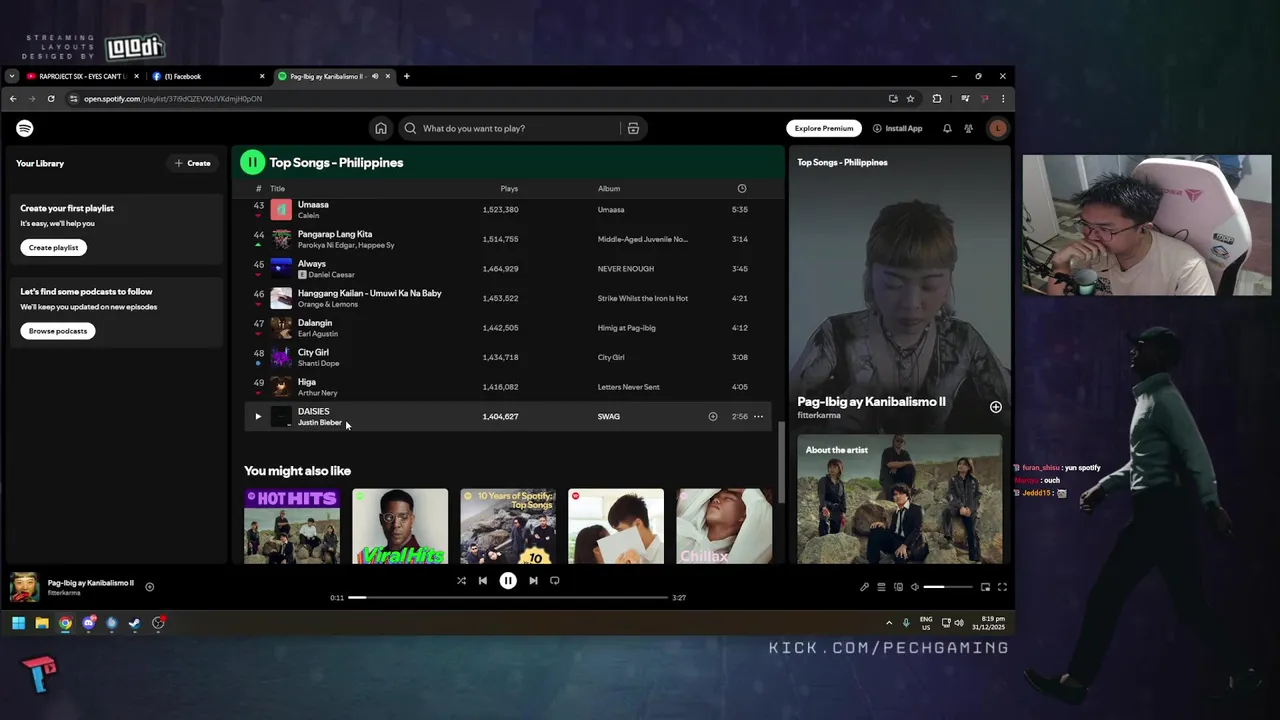Open Windows Start menu
Viewport: 1280px width, 720px height.
pyautogui.click(x=18, y=623)
